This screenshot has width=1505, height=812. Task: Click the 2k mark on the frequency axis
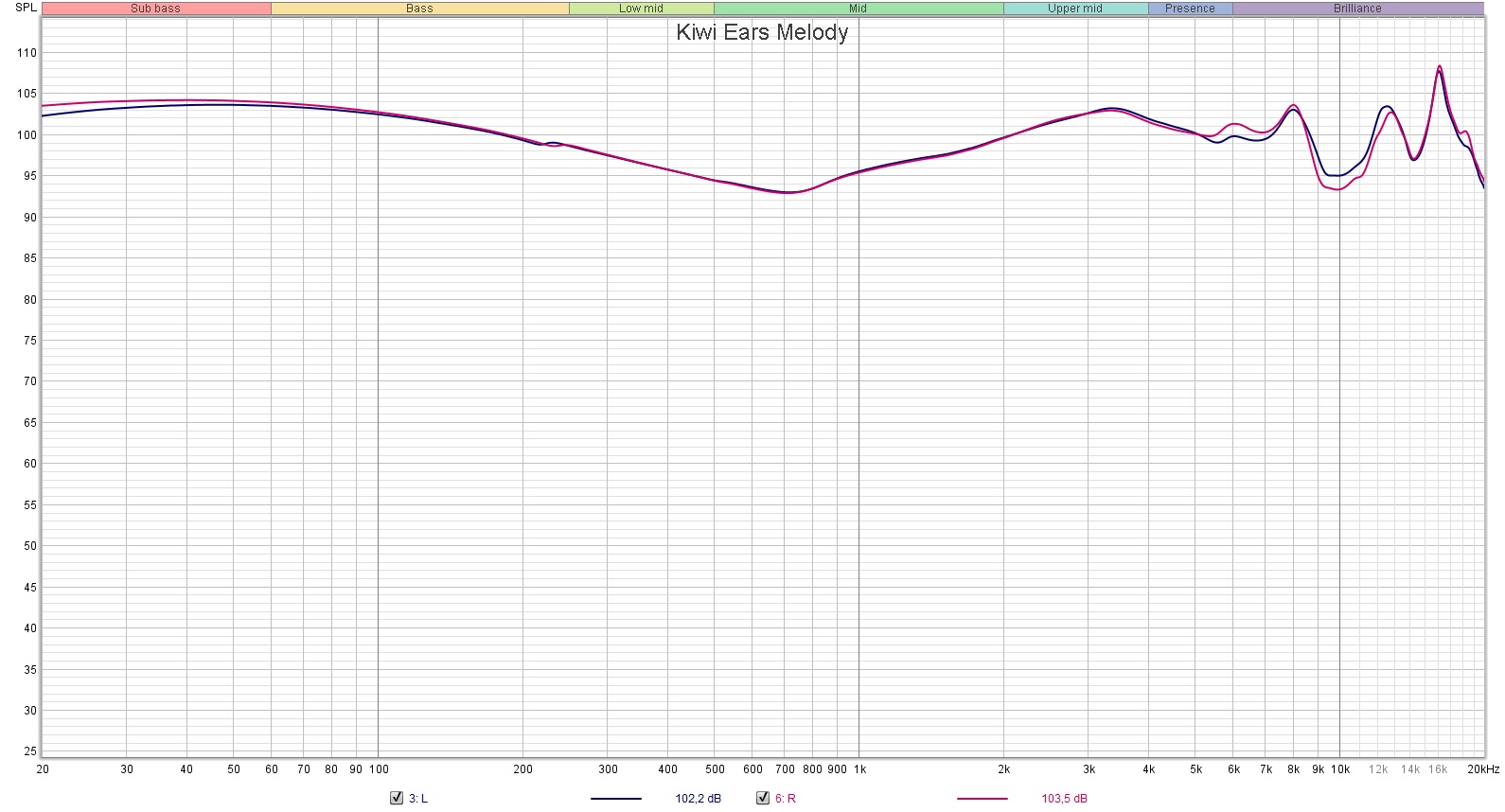(x=1004, y=769)
